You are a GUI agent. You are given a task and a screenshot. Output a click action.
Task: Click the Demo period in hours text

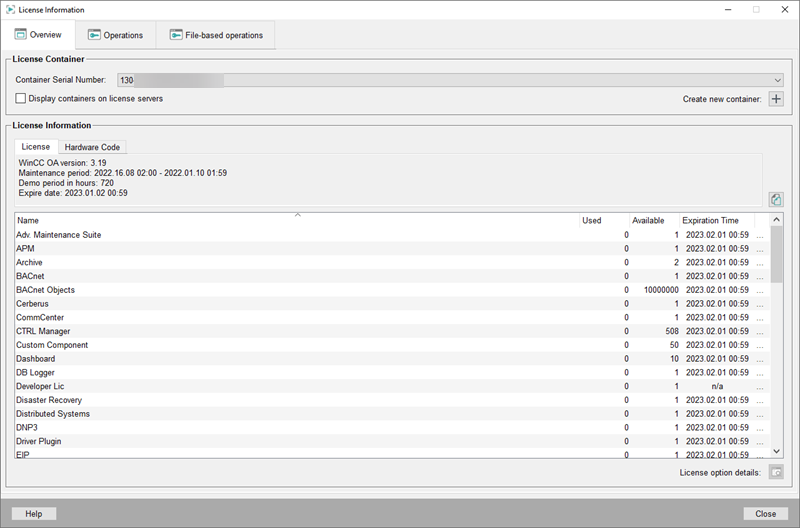(66, 183)
